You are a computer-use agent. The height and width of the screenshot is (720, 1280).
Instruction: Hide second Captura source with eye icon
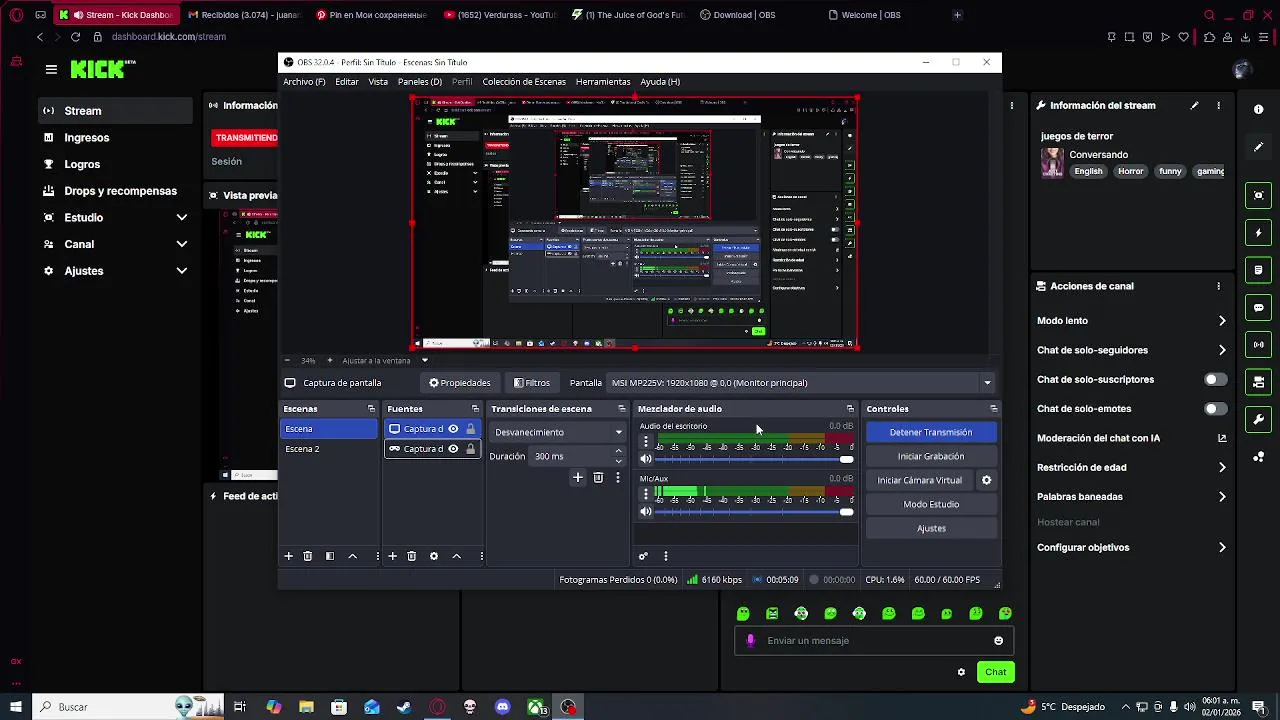453,449
